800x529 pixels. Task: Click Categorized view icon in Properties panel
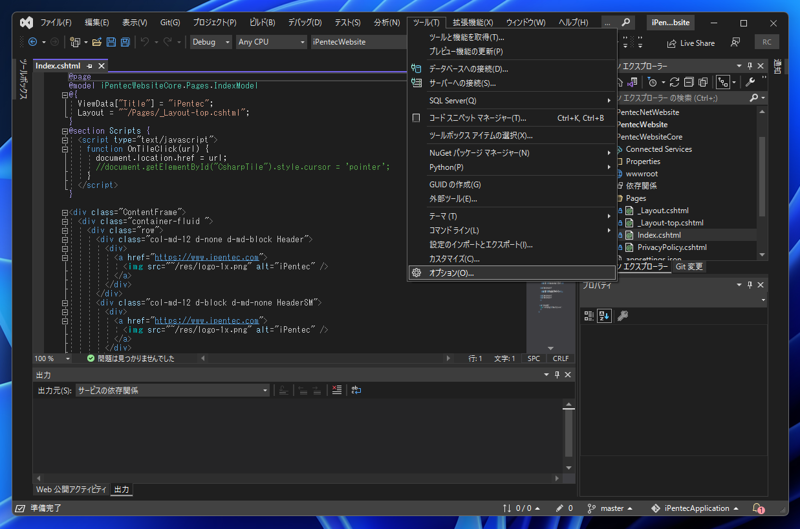click(588, 316)
